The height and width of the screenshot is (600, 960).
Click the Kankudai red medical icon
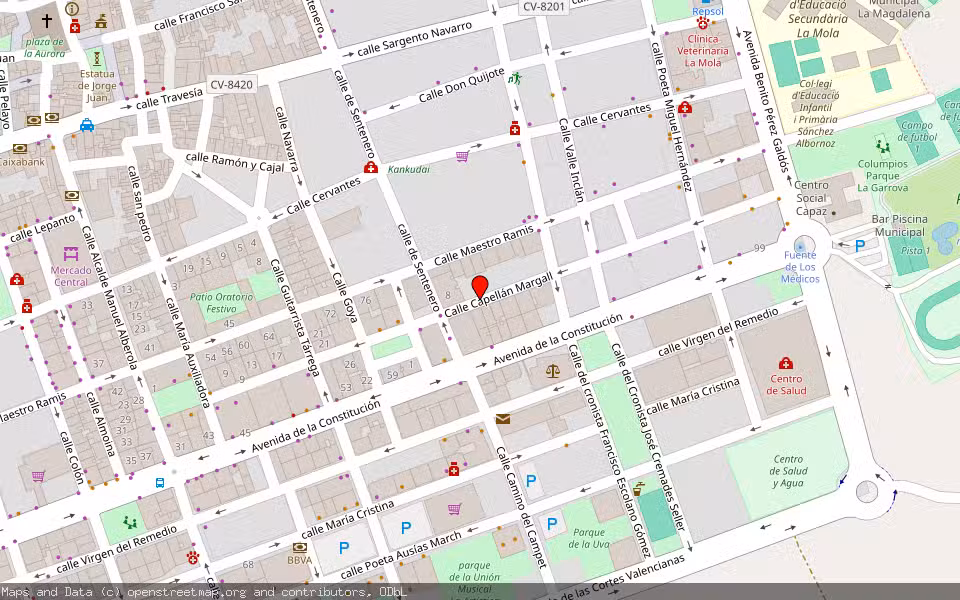[370, 168]
